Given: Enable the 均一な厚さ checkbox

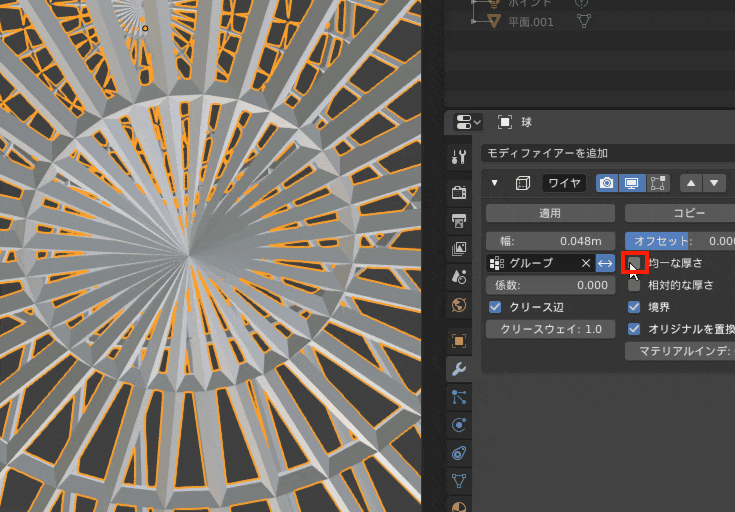Looking at the screenshot, I should (x=634, y=263).
